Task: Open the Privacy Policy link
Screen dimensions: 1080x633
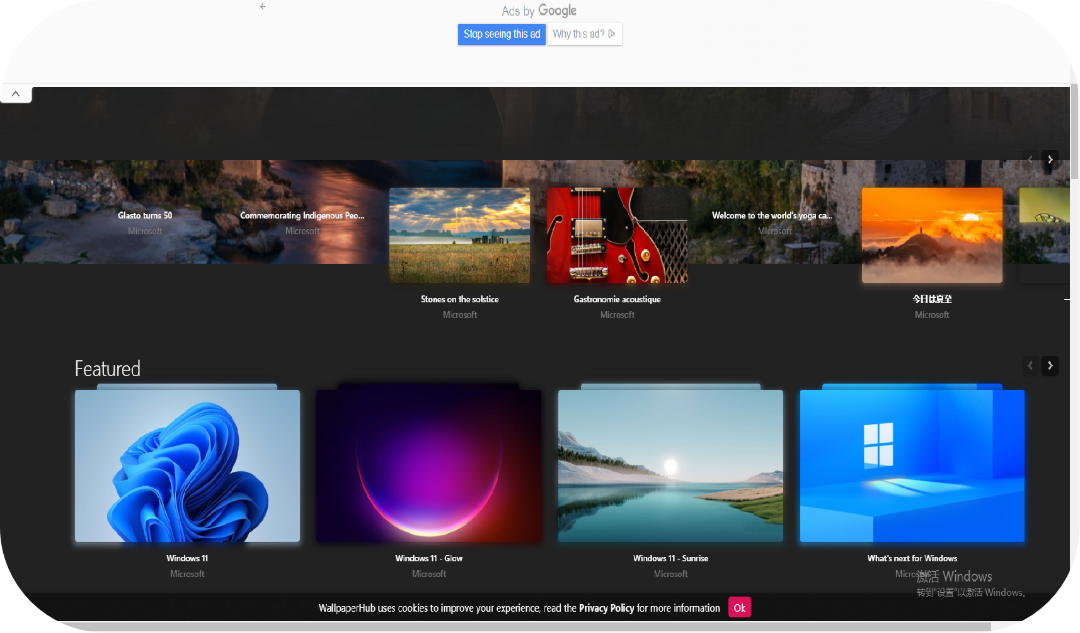Action: pyautogui.click(x=606, y=608)
